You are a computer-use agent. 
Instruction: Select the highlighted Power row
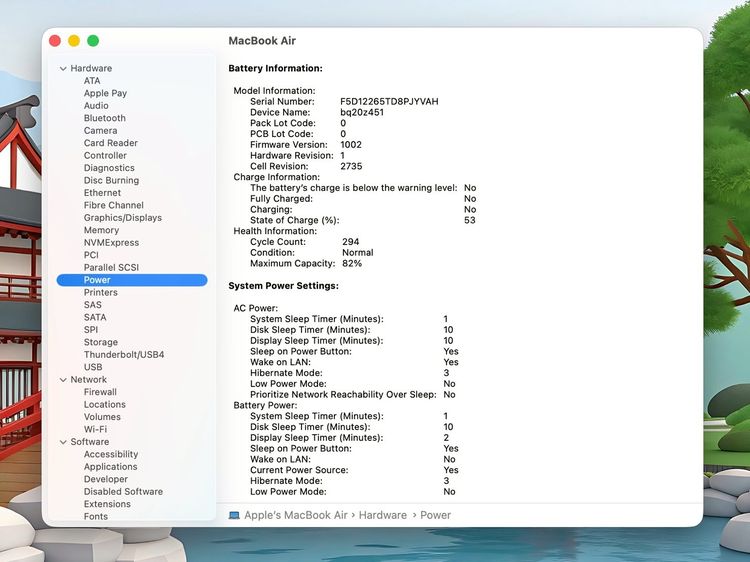pyautogui.click(x=132, y=280)
